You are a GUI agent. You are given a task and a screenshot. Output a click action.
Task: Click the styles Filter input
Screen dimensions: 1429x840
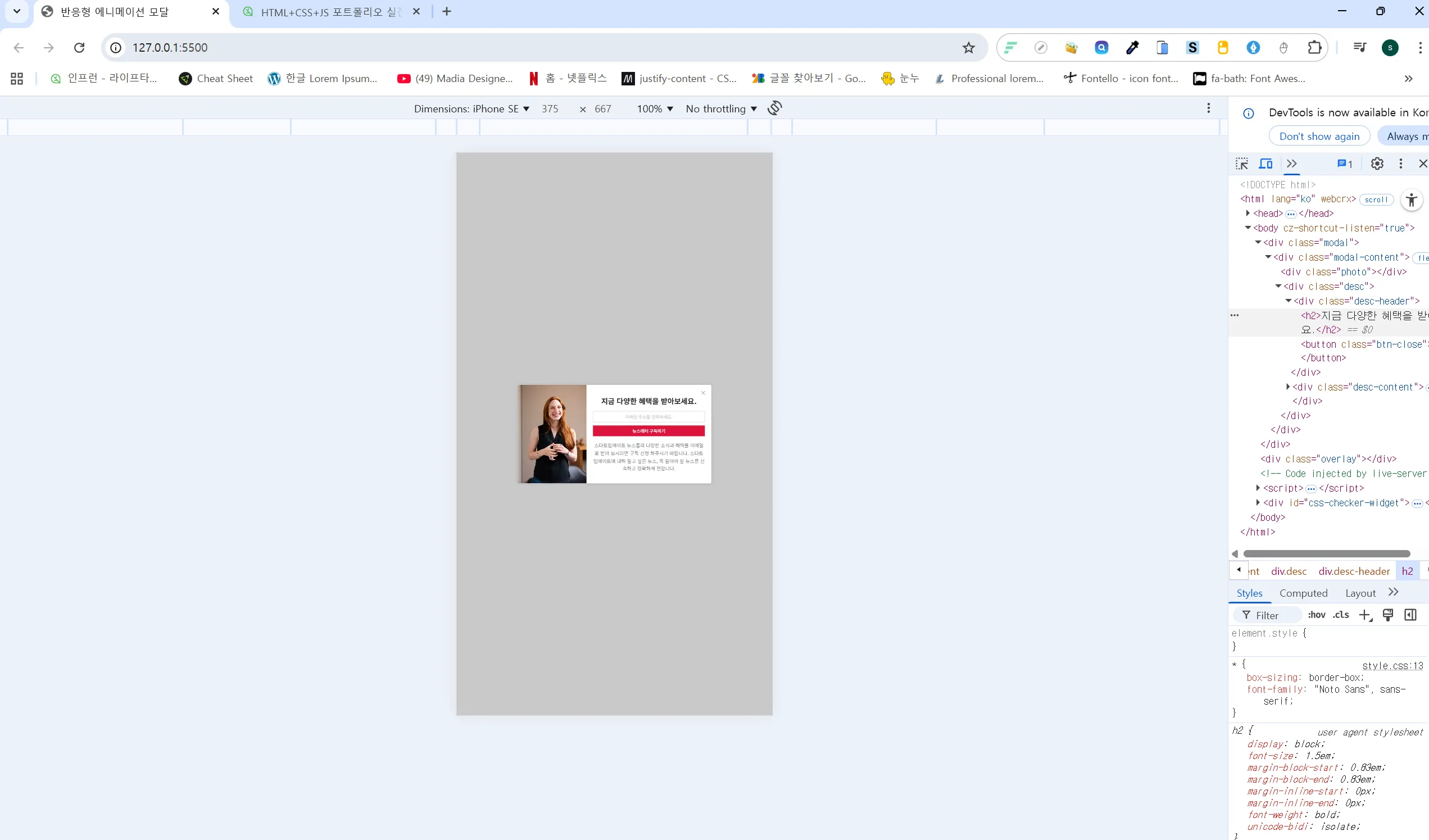(1267, 615)
